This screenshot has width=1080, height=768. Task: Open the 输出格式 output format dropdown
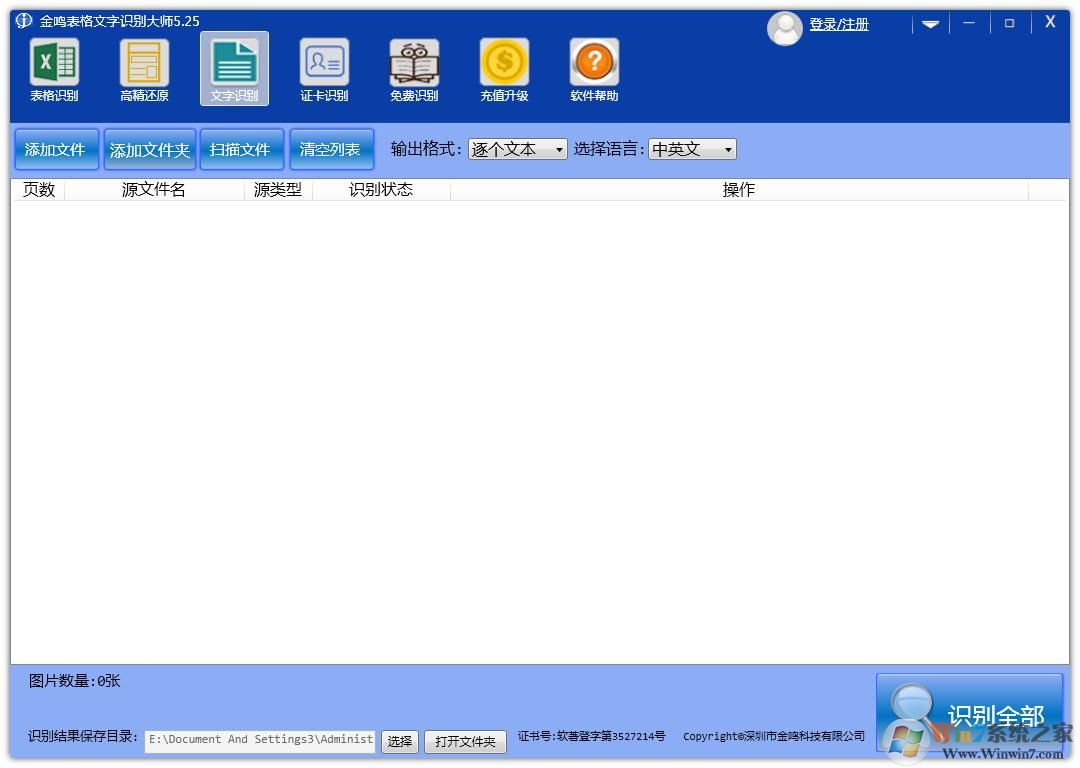click(517, 148)
